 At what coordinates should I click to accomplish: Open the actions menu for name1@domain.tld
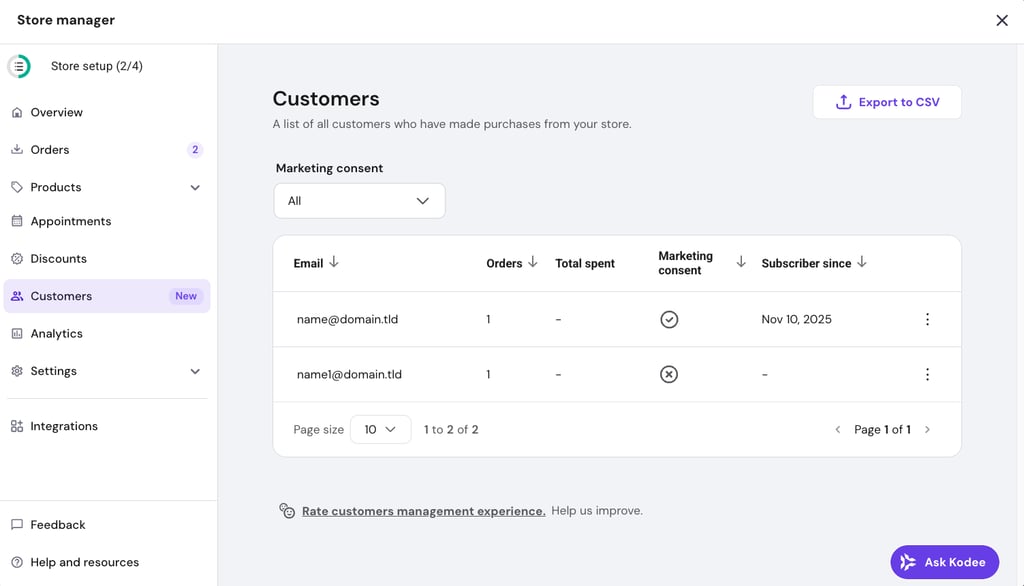[927, 374]
